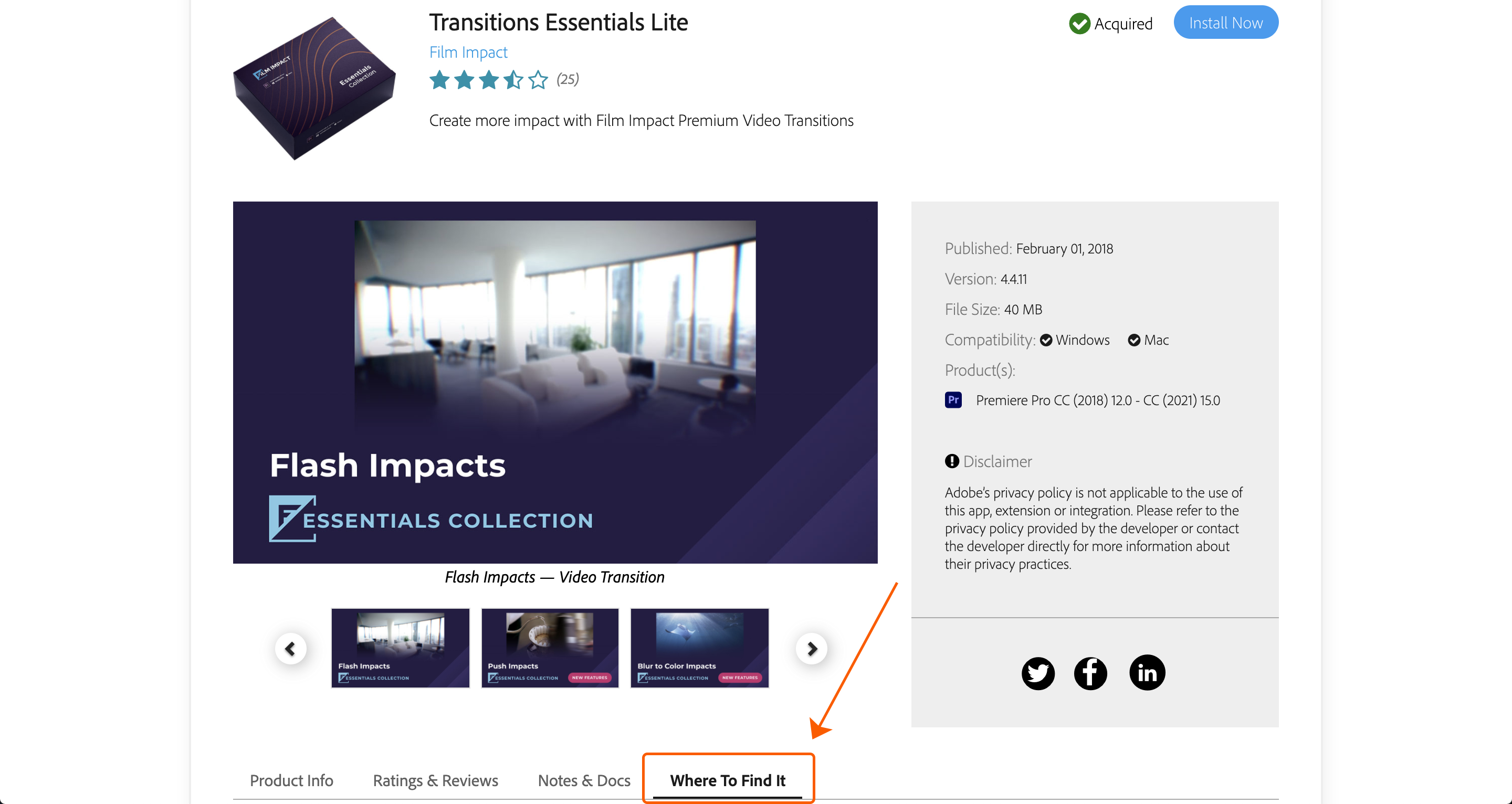Viewport: 1512px width, 804px height.
Task: Click the Twitter share icon
Action: pyautogui.click(x=1039, y=672)
